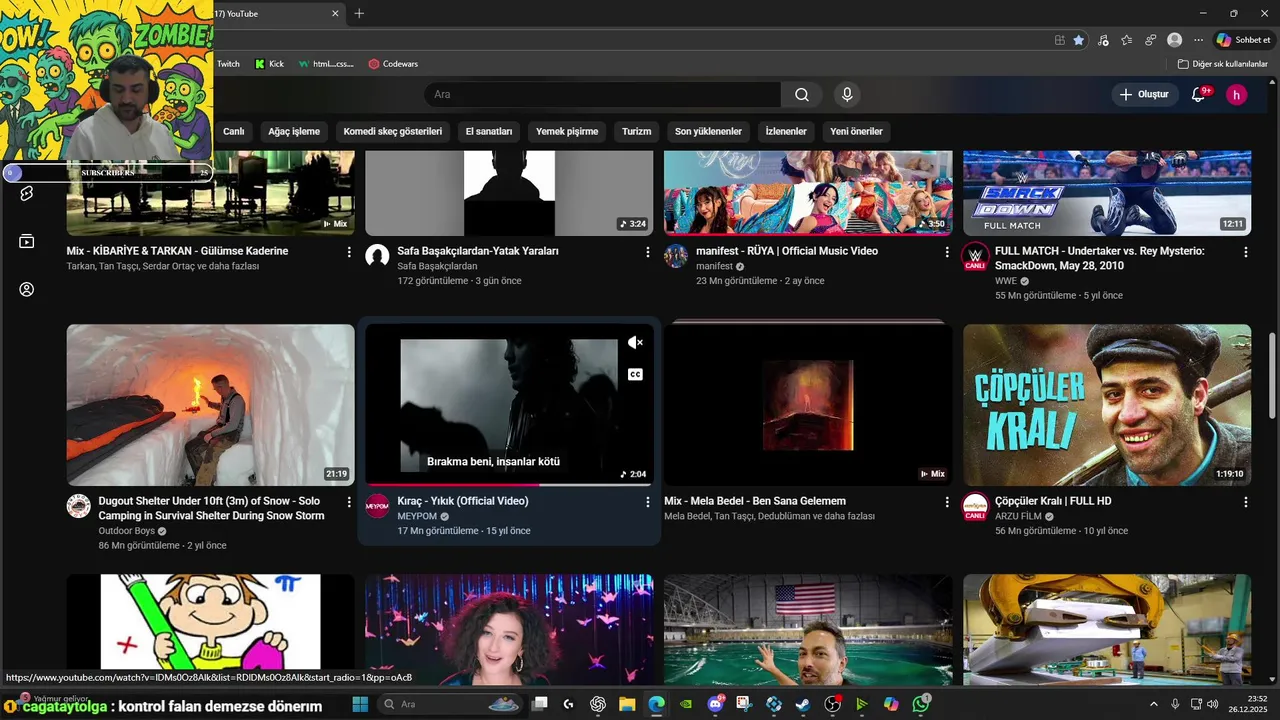Show hidden system tray icons

(1153, 704)
